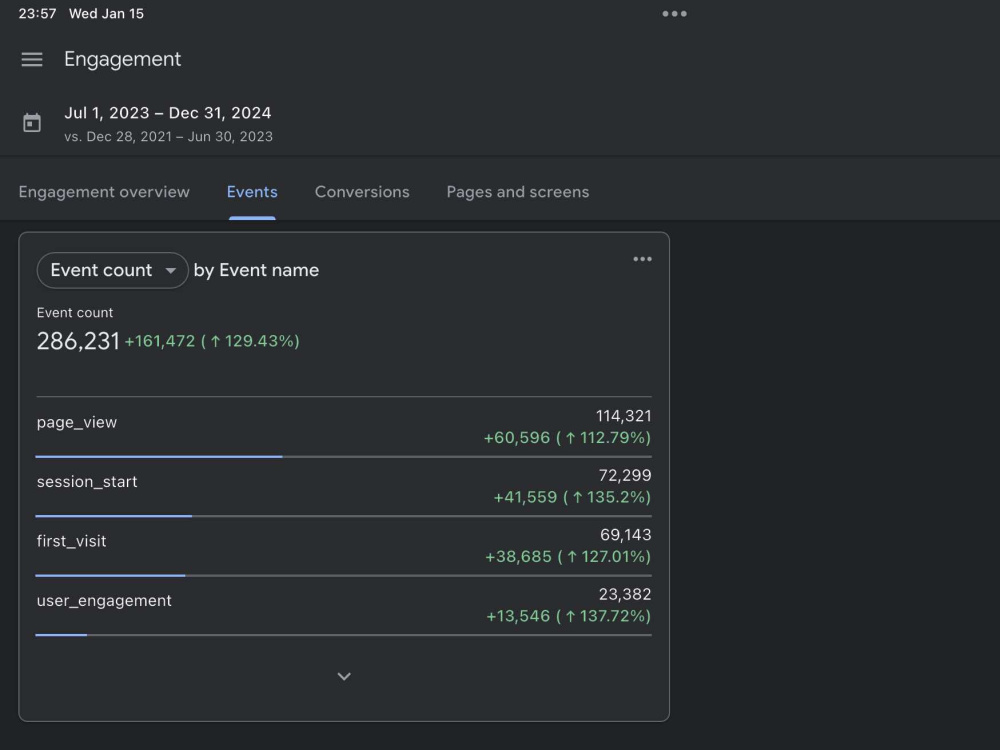Click the total event count 286,231

click(78, 341)
